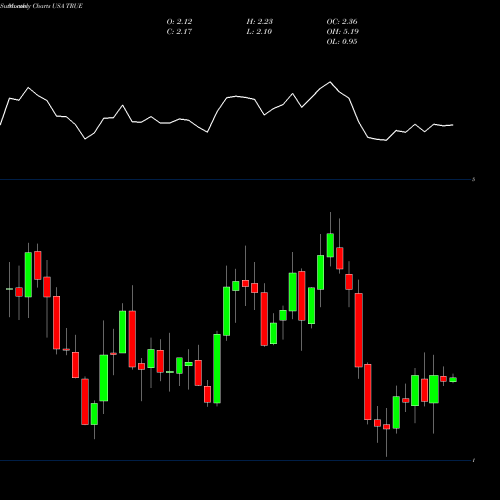Click the high value 'H: 2.23'
This screenshot has width=500, height=500.
point(260,21)
